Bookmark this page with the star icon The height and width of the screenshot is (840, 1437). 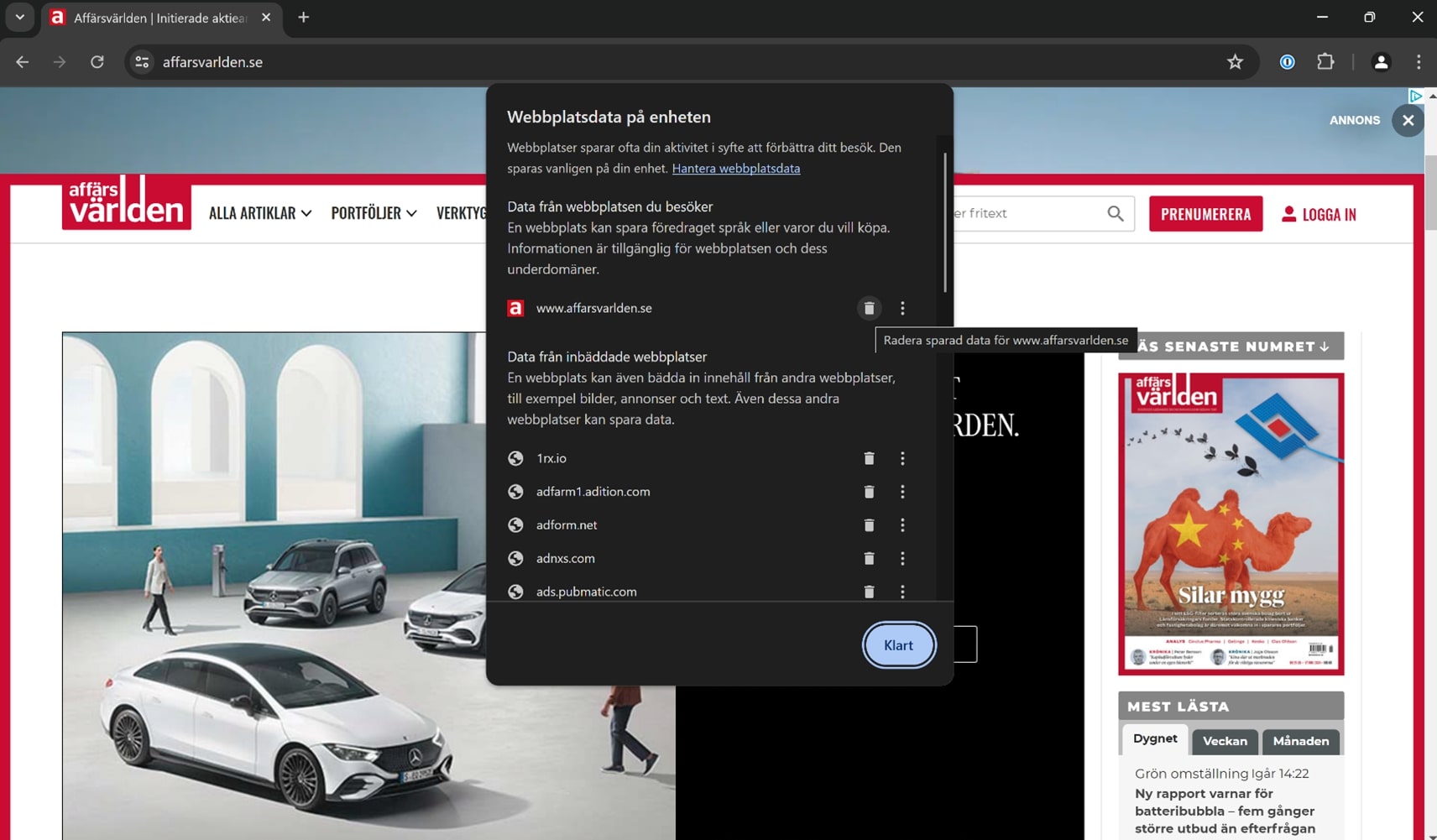point(1235,62)
